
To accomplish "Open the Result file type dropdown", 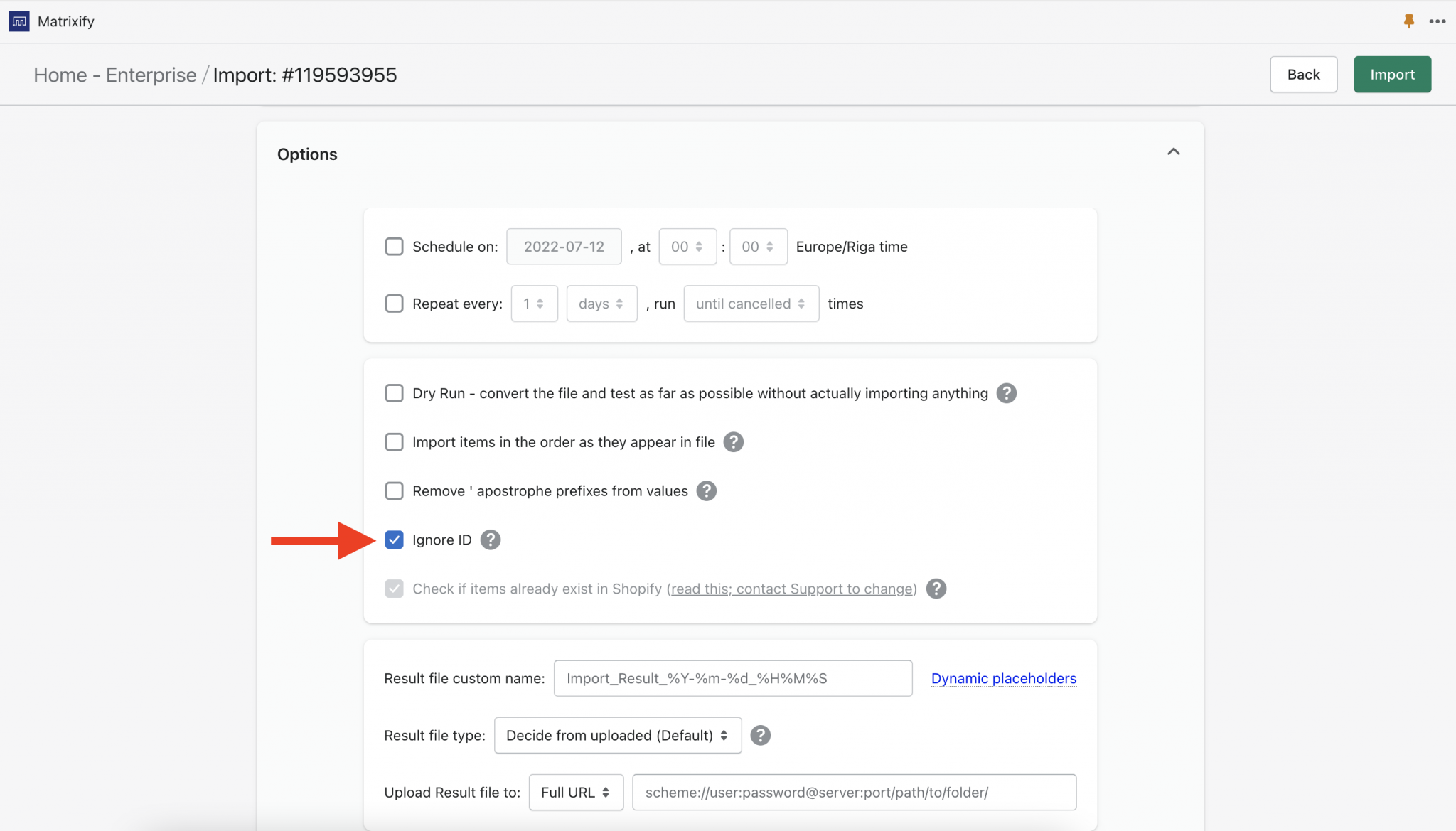I will coord(617,735).
